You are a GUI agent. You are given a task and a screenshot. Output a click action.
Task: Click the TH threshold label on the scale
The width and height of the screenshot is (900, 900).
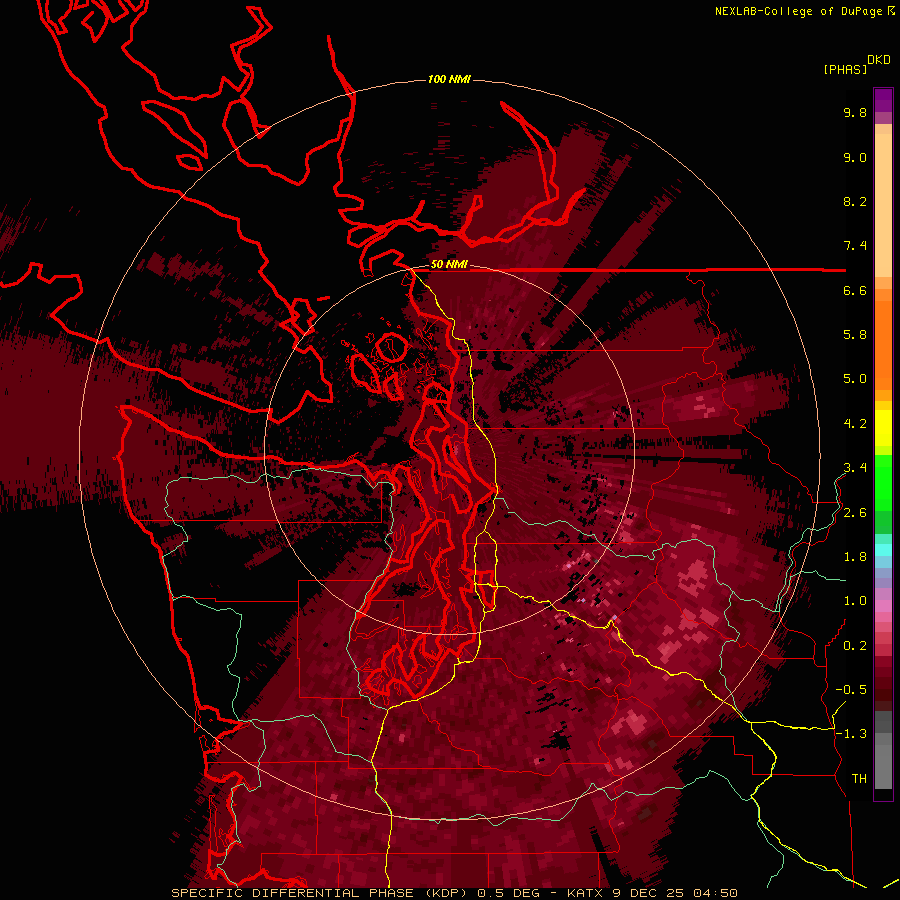tap(859, 779)
